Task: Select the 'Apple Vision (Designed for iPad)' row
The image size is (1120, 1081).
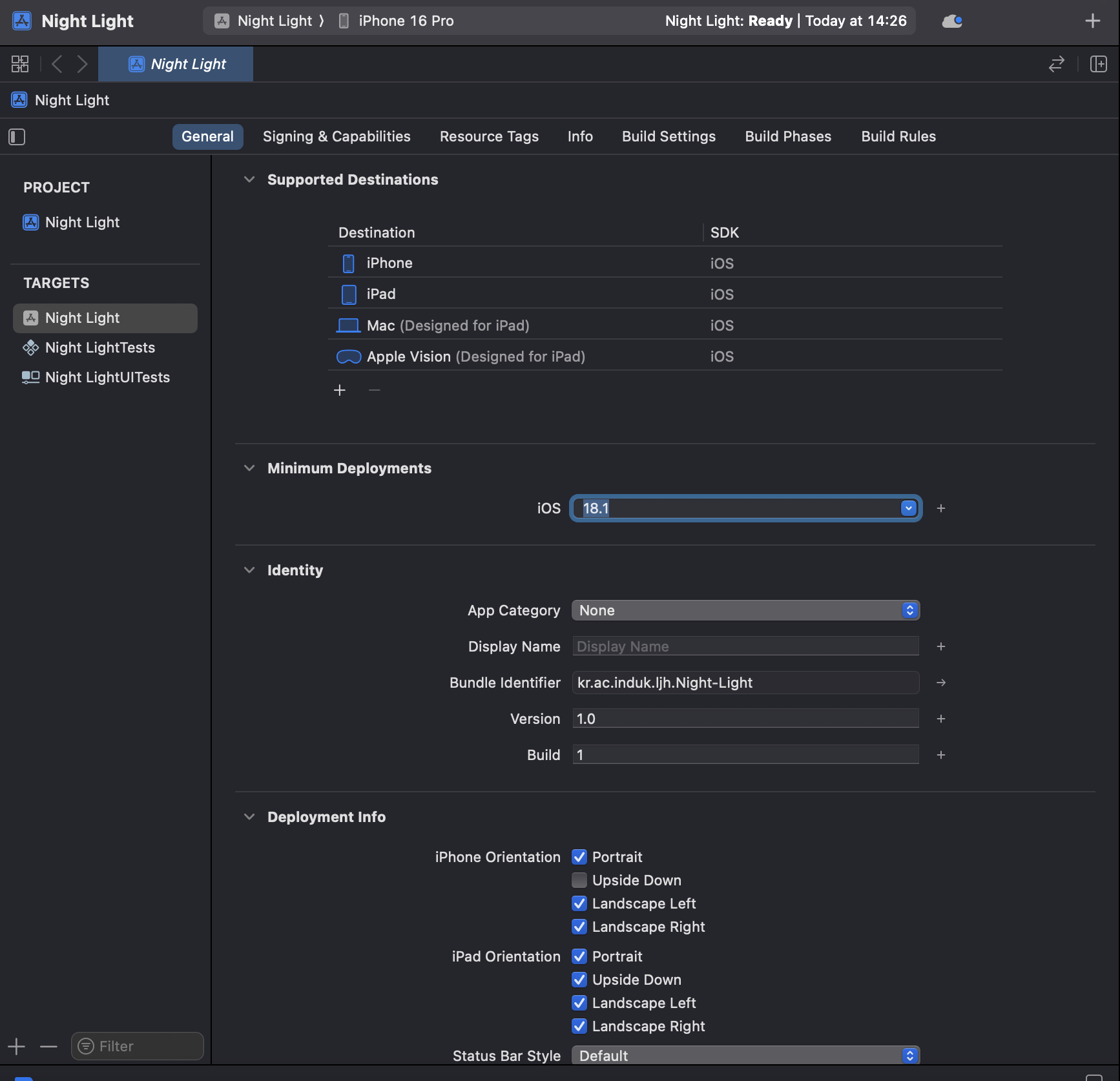Action: [665, 356]
